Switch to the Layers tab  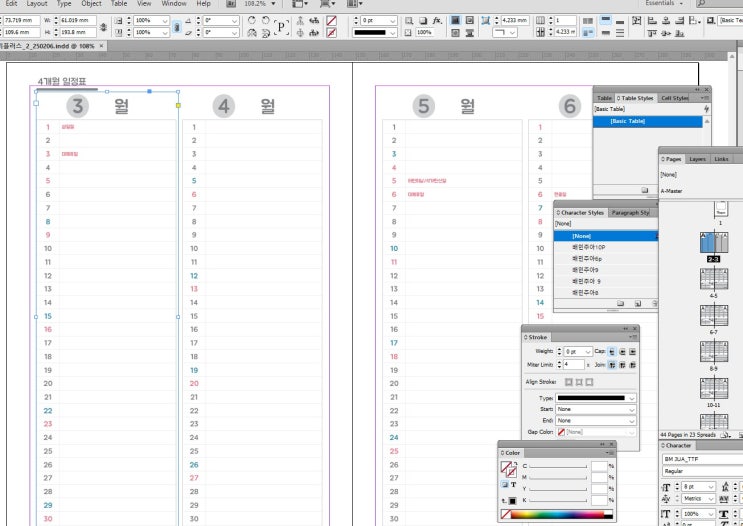(x=697, y=159)
